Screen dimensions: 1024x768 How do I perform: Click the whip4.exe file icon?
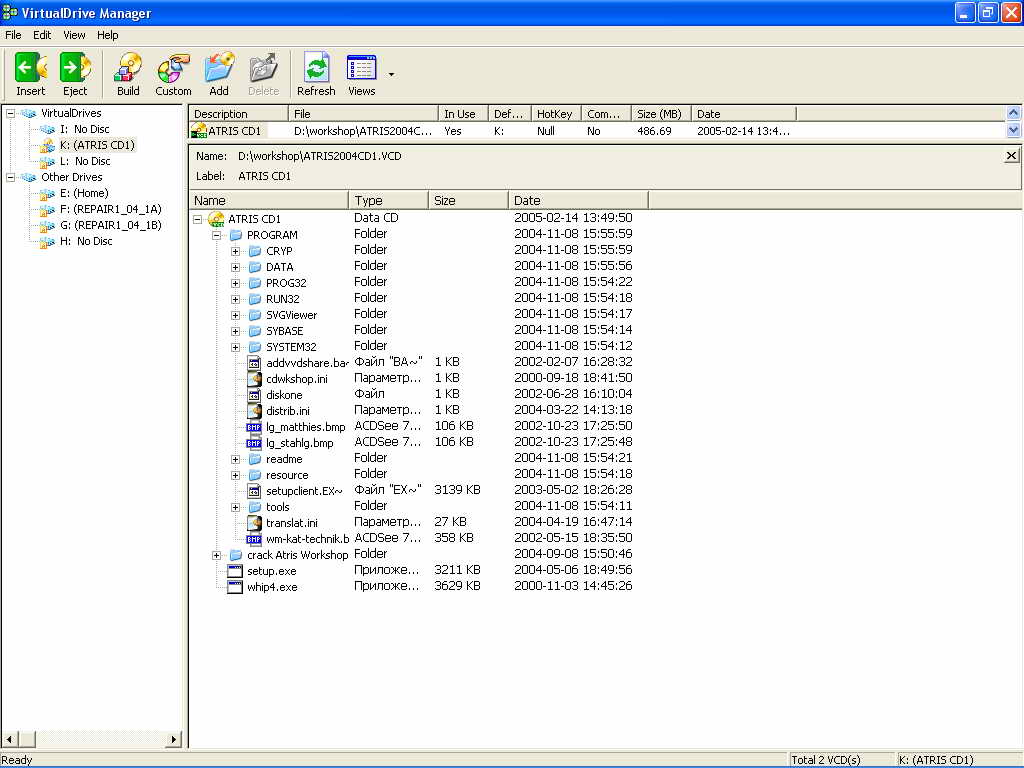235,587
